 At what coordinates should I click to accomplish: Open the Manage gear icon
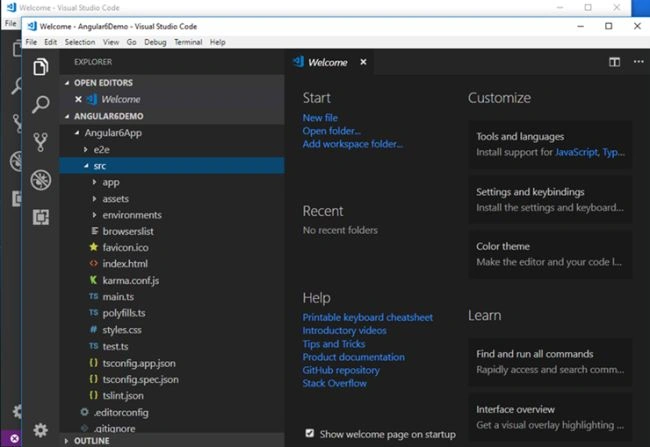pyautogui.click(x=41, y=430)
